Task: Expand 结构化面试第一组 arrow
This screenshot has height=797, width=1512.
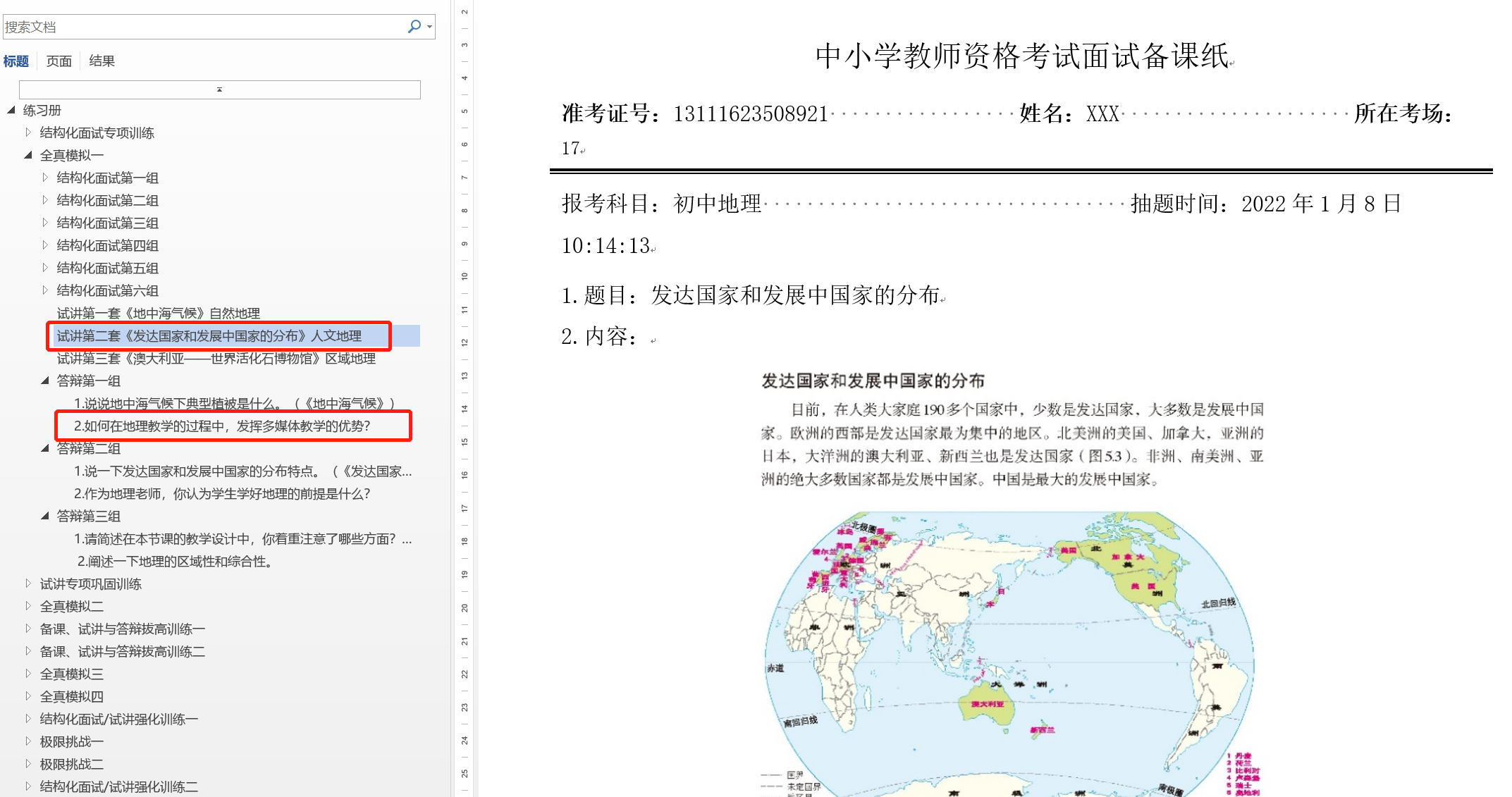Action: 45,178
